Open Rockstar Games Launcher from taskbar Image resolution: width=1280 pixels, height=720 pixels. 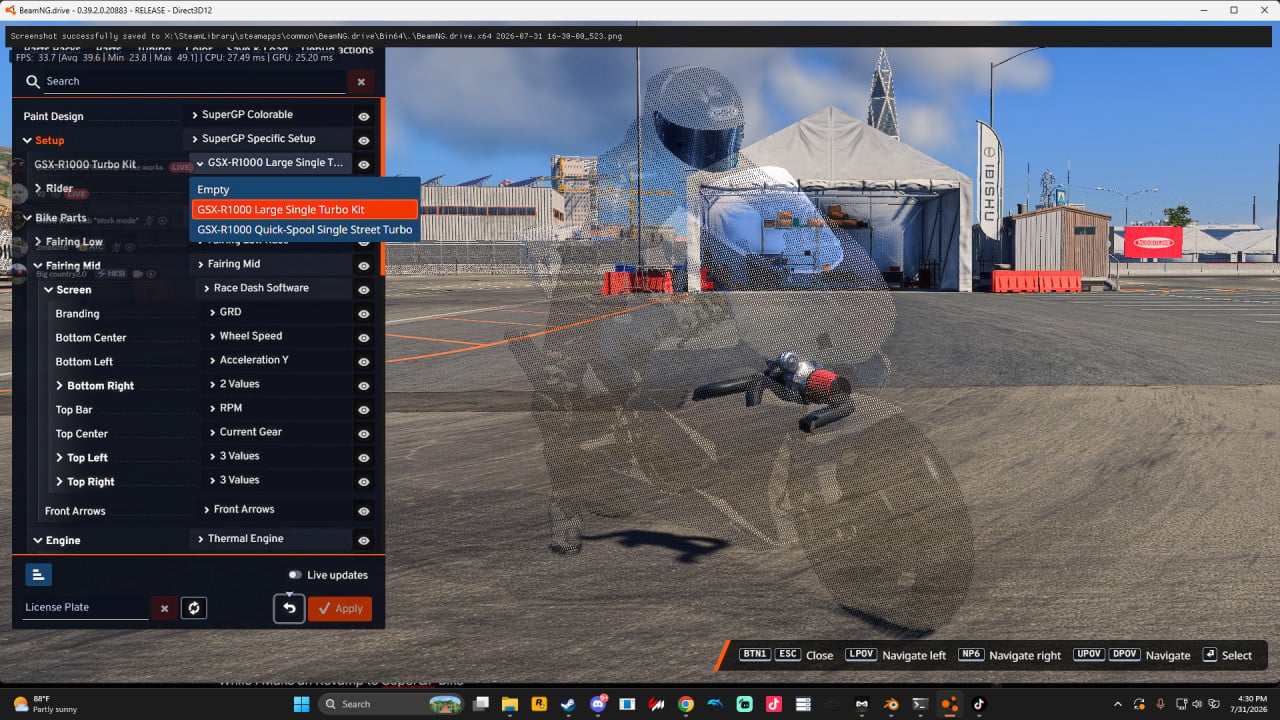[x=539, y=704]
